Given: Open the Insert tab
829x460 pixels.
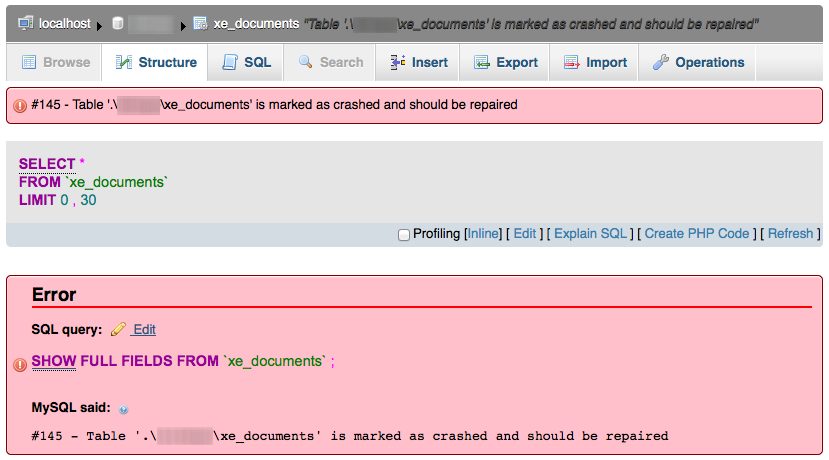Looking at the screenshot, I should tap(418, 62).
